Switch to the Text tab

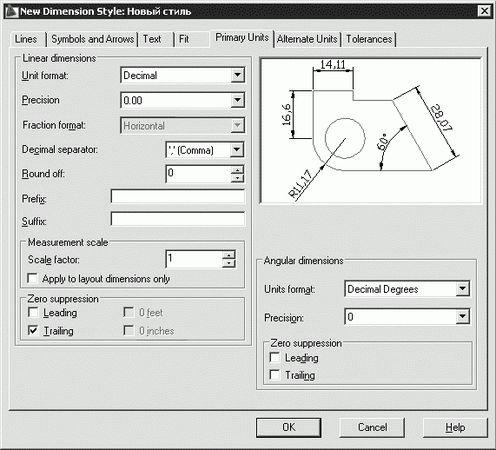[x=156, y=39]
